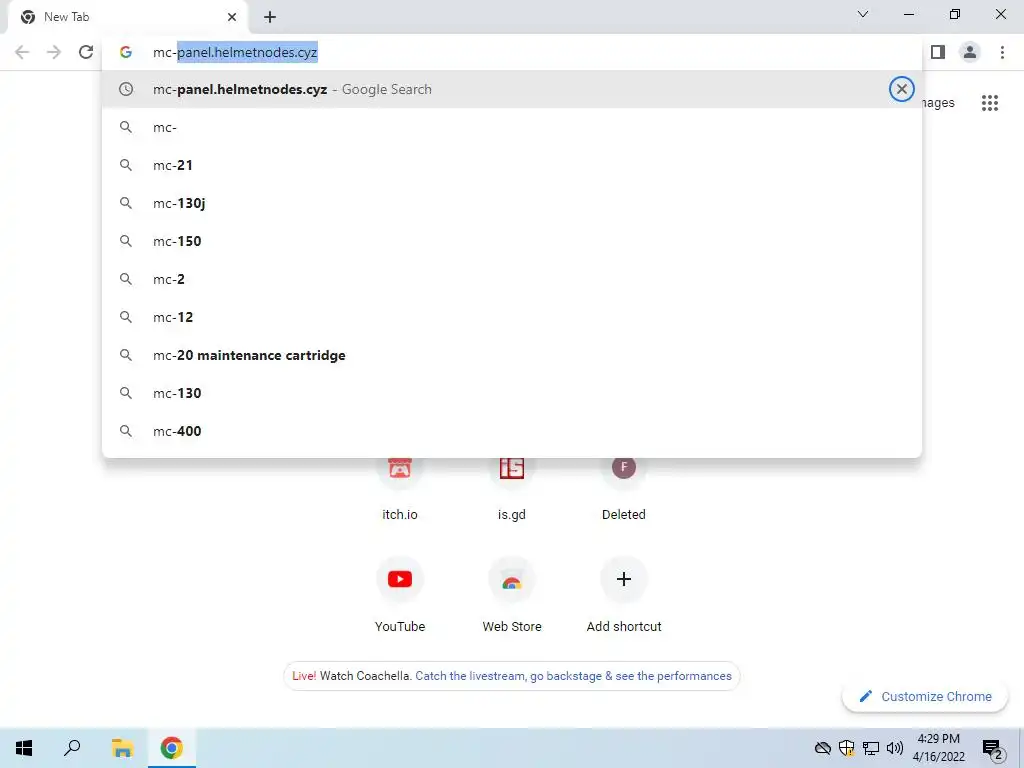Open the Windows Security tray icon

tap(846, 748)
